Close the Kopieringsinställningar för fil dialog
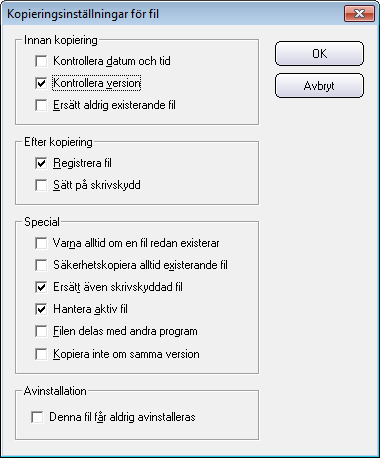380x458 pixels. tap(359, 14)
